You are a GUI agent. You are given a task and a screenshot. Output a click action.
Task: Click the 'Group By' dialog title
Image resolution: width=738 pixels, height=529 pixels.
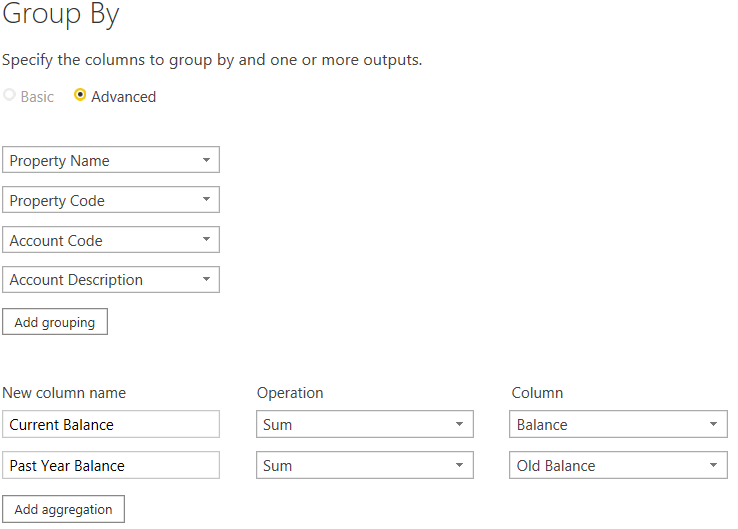click(61, 14)
